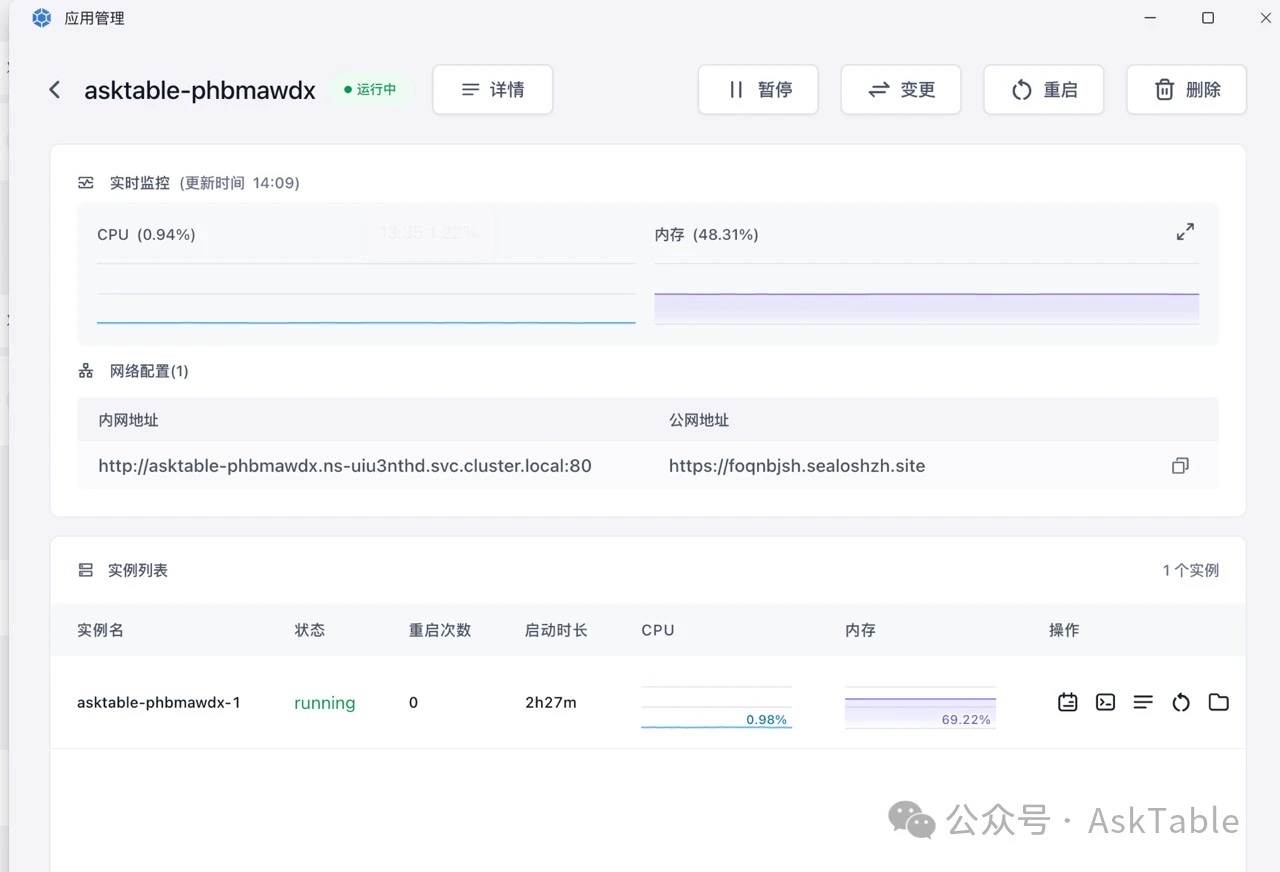Image resolution: width=1280 pixels, height=872 pixels.
Task: Click the 变更 update button
Action: (x=901, y=90)
